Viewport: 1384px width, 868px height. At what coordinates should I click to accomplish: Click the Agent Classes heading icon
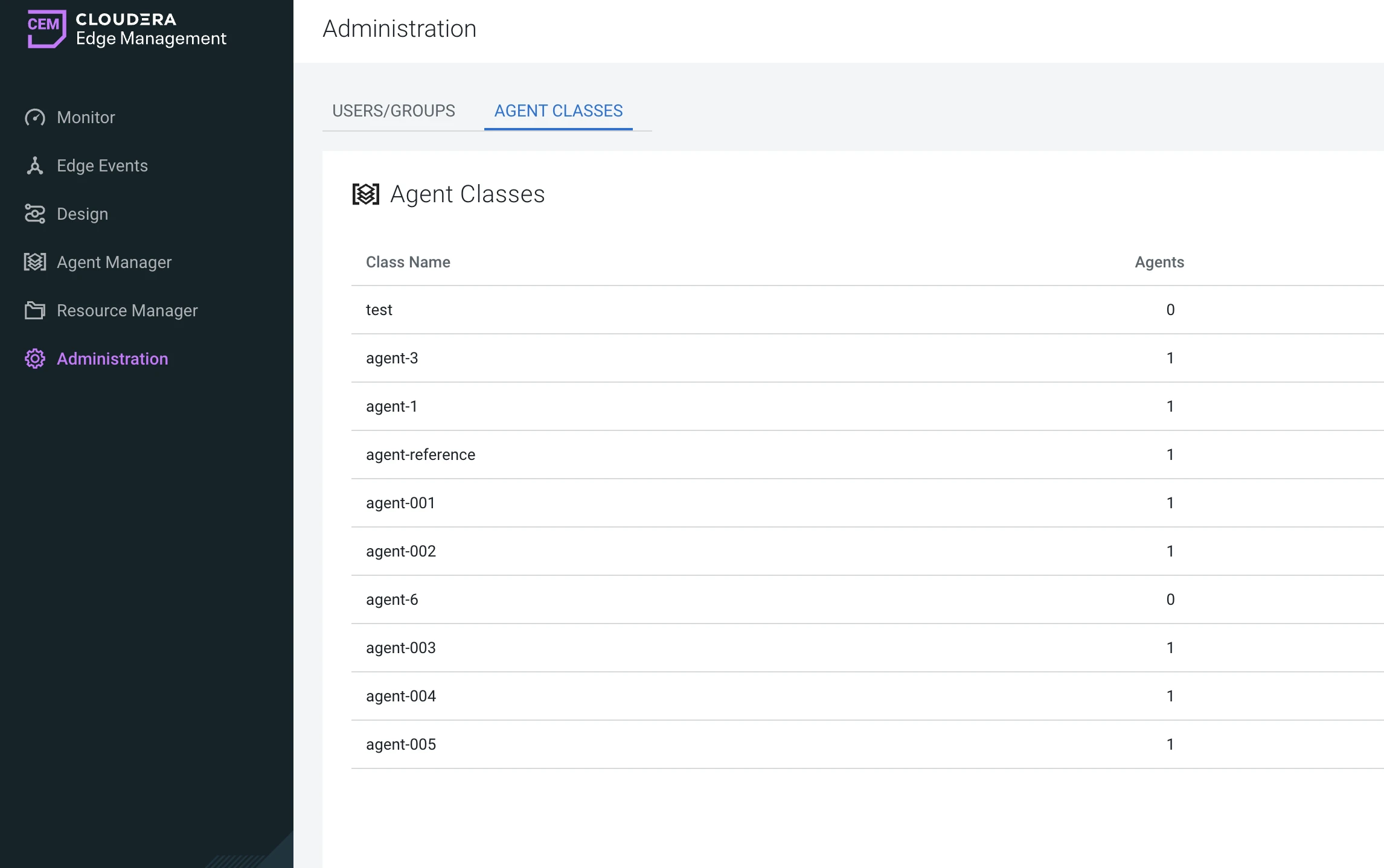click(366, 194)
